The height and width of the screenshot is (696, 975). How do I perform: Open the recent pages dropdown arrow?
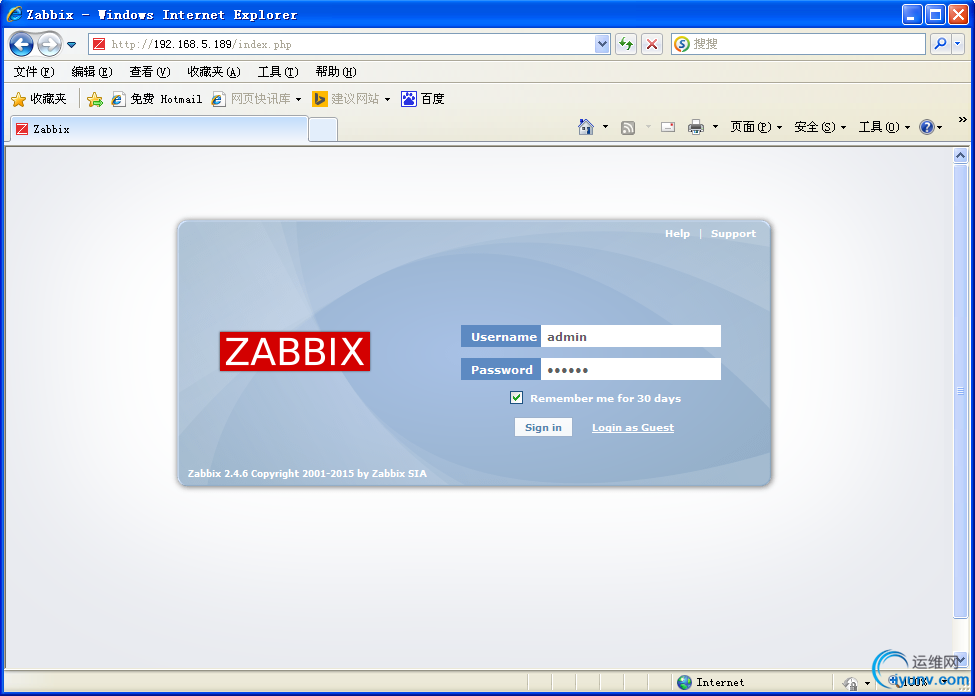[72, 45]
